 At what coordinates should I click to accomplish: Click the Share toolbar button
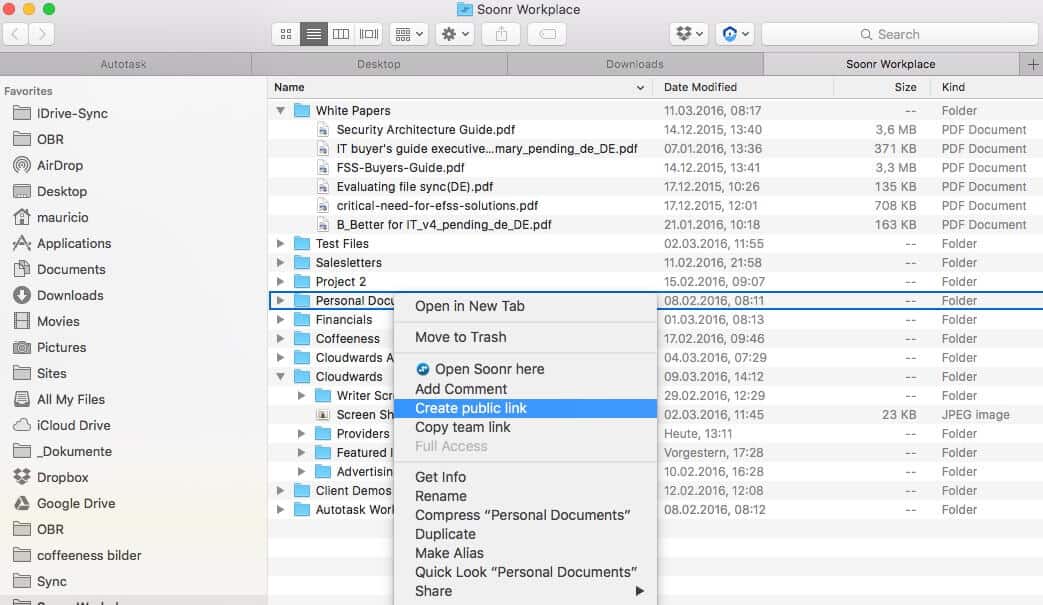[502, 34]
